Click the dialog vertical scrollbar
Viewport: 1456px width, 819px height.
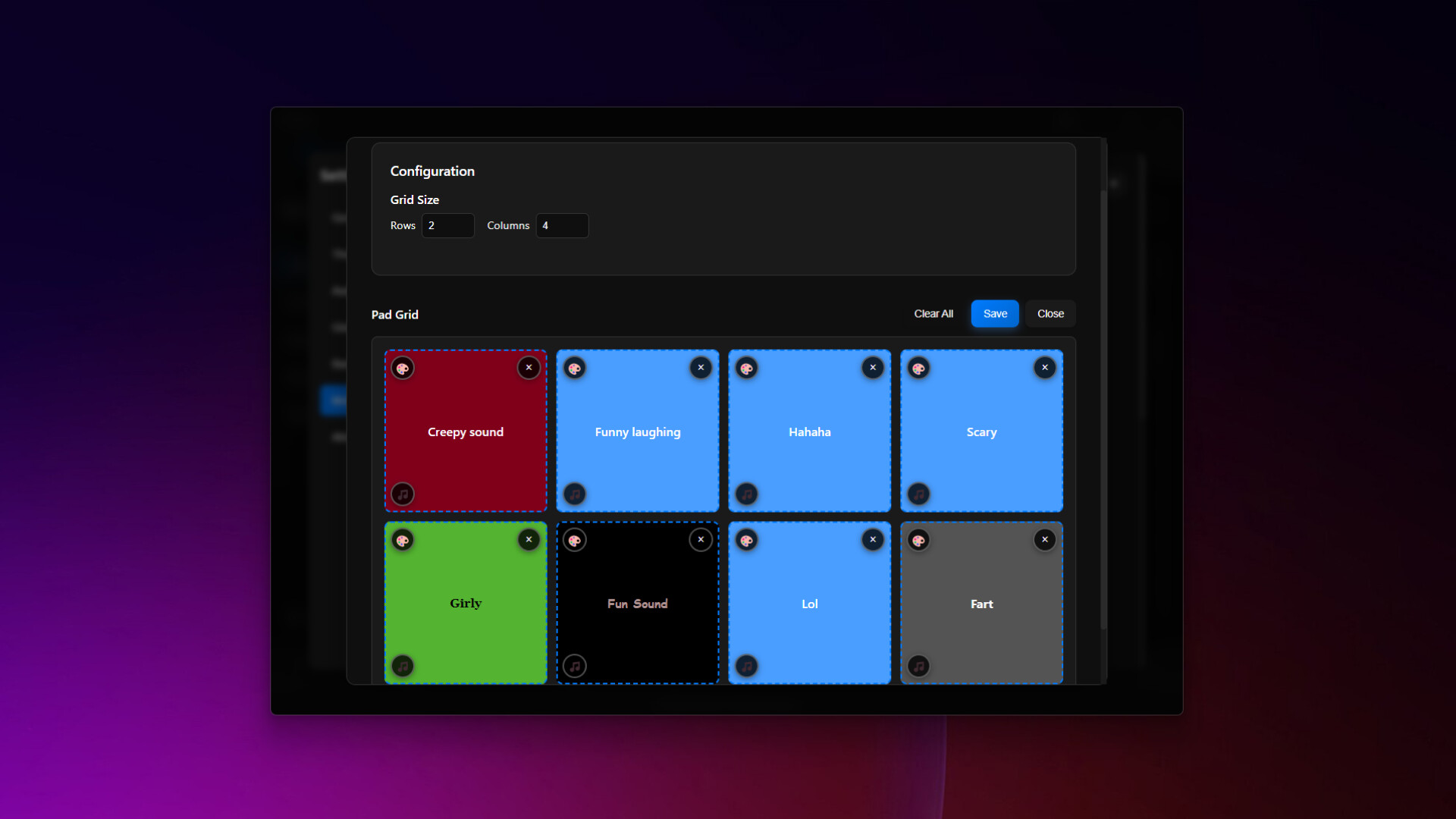click(1103, 409)
